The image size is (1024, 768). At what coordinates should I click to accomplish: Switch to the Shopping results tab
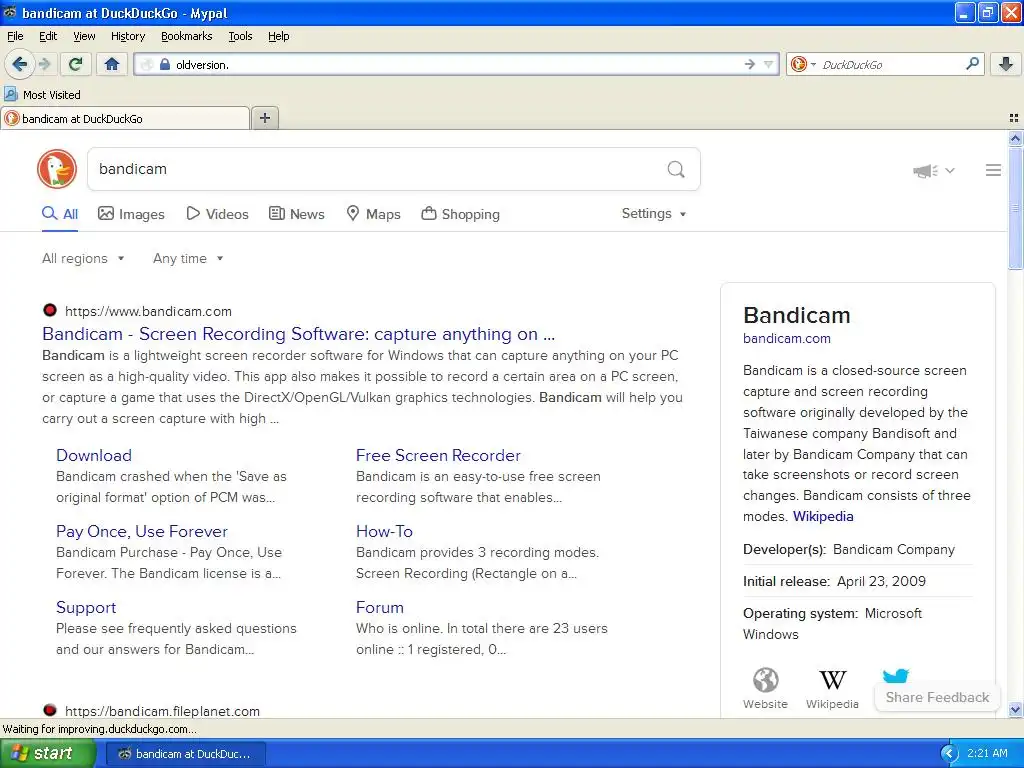[x=460, y=214]
